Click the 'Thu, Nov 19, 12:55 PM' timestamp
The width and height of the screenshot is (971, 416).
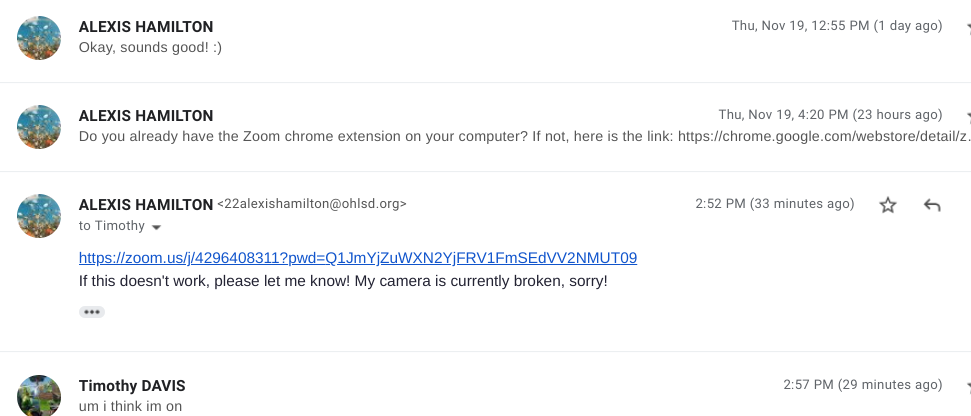click(837, 26)
